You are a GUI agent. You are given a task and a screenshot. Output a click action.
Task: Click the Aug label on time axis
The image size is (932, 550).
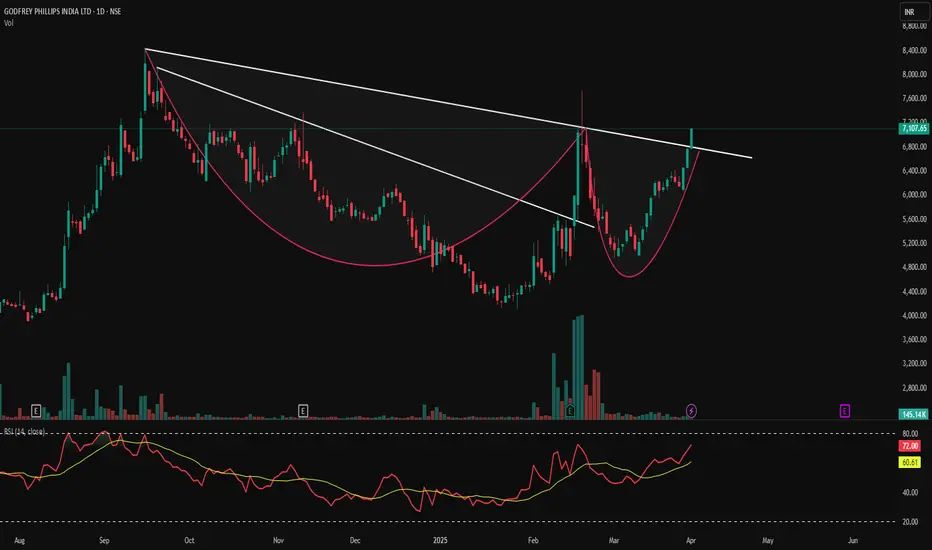[x=20, y=540]
